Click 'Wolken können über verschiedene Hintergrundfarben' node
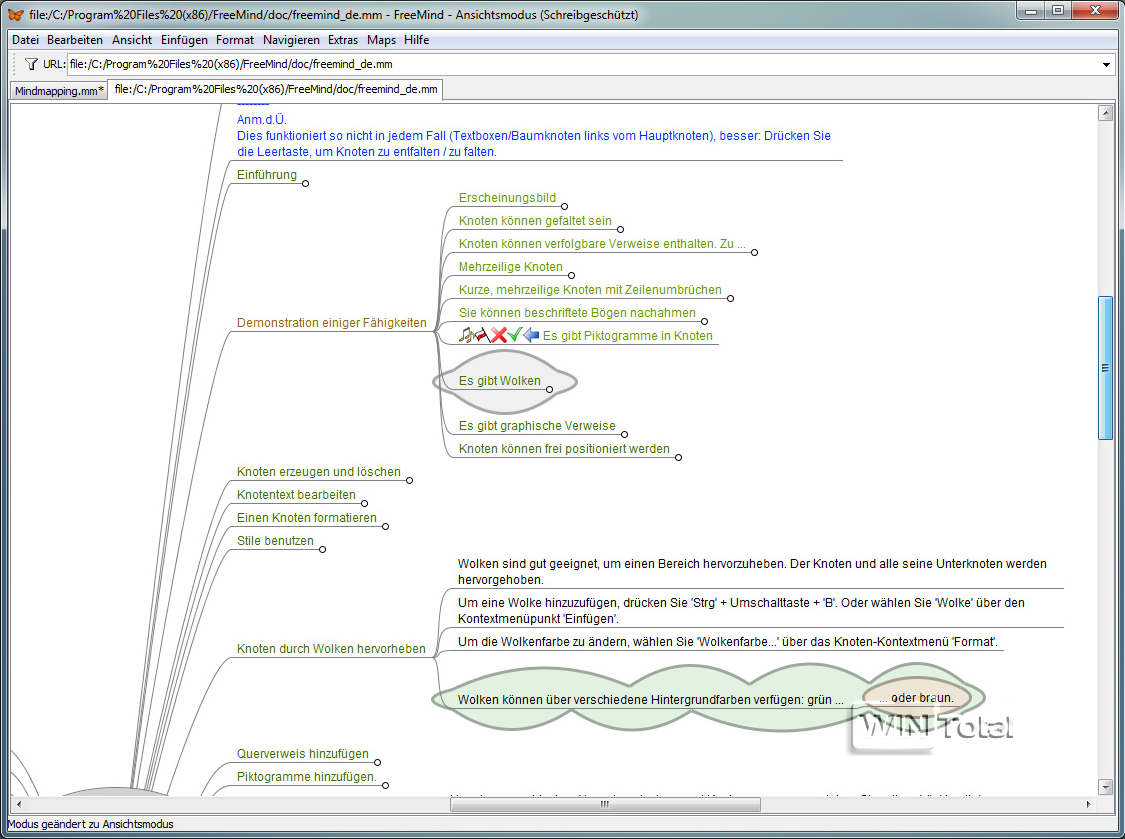Image resolution: width=1125 pixels, height=839 pixels. click(x=650, y=700)
